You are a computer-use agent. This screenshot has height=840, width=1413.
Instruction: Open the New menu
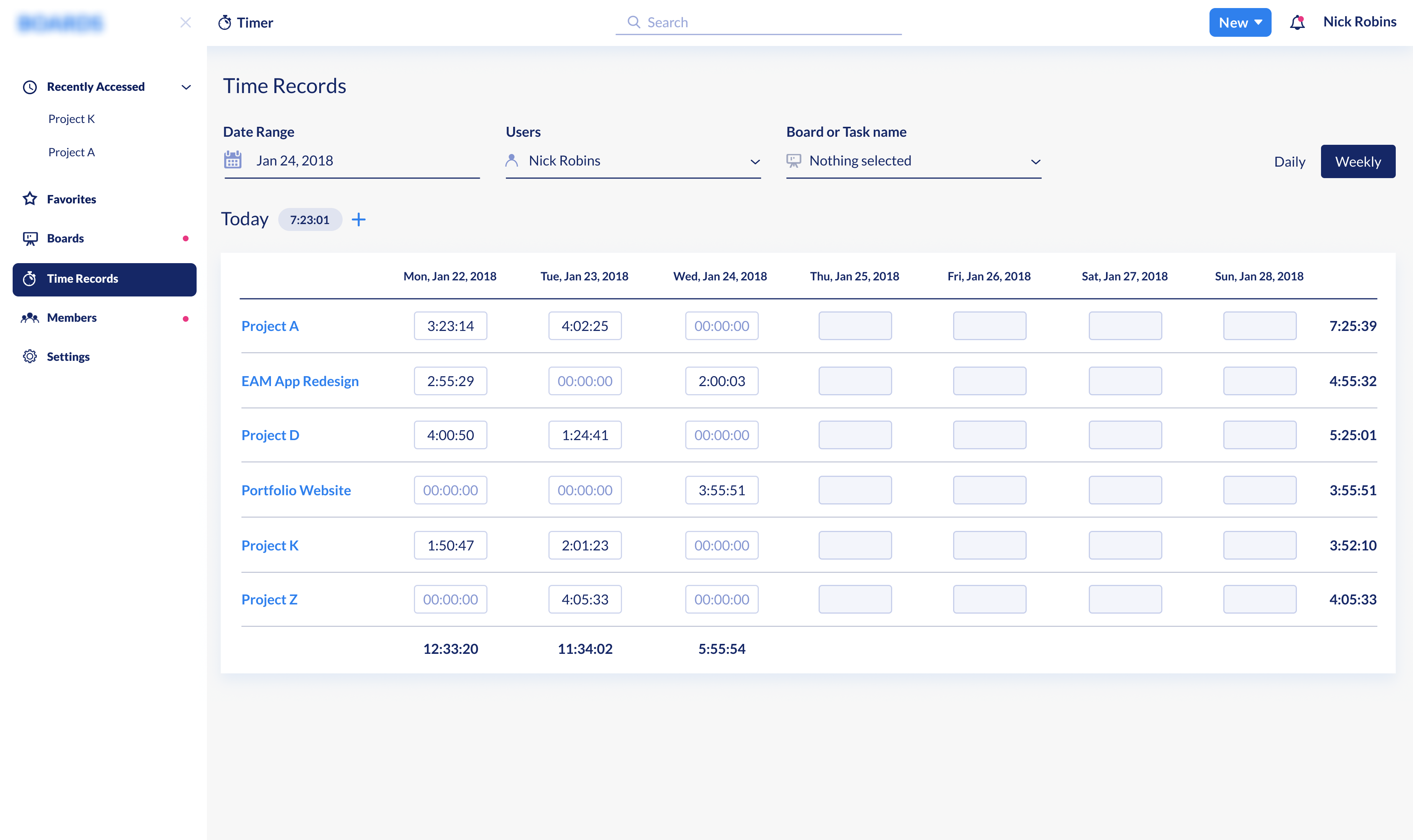1240,22
